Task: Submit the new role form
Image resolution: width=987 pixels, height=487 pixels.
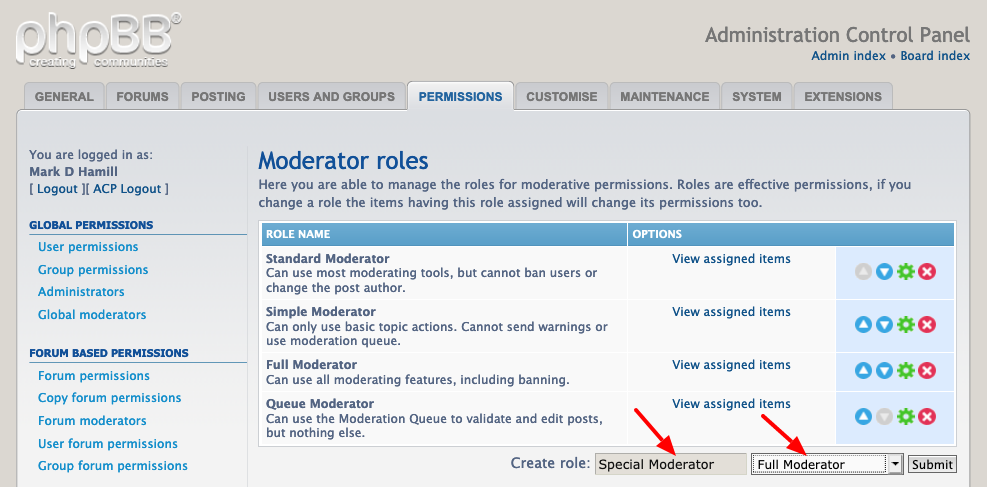Action: click(932, 464)
